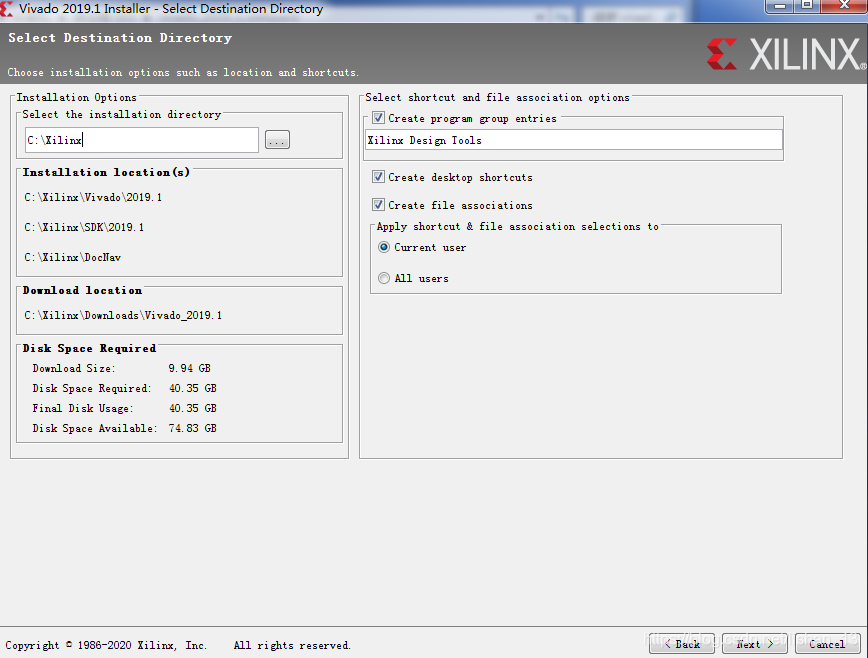Click the copyright notice text
The height and width of the screenshot is (658, 868).
tap(178, 645)
